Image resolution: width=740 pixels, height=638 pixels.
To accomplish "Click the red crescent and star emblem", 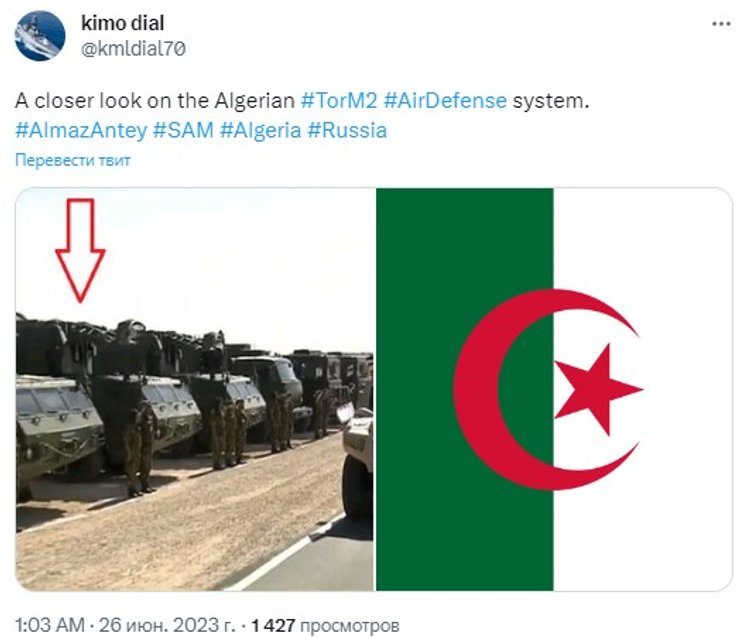I will tap(548, 390).
